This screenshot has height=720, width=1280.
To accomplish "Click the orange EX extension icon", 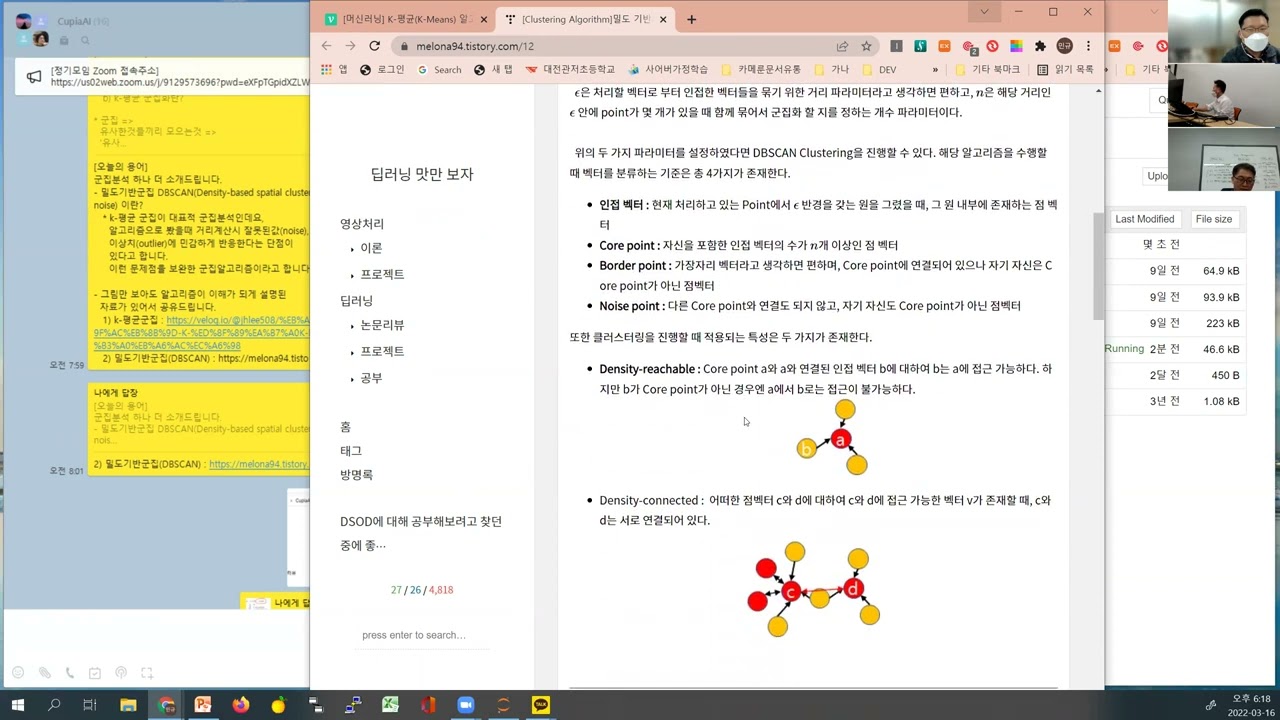I will (944, 46).
